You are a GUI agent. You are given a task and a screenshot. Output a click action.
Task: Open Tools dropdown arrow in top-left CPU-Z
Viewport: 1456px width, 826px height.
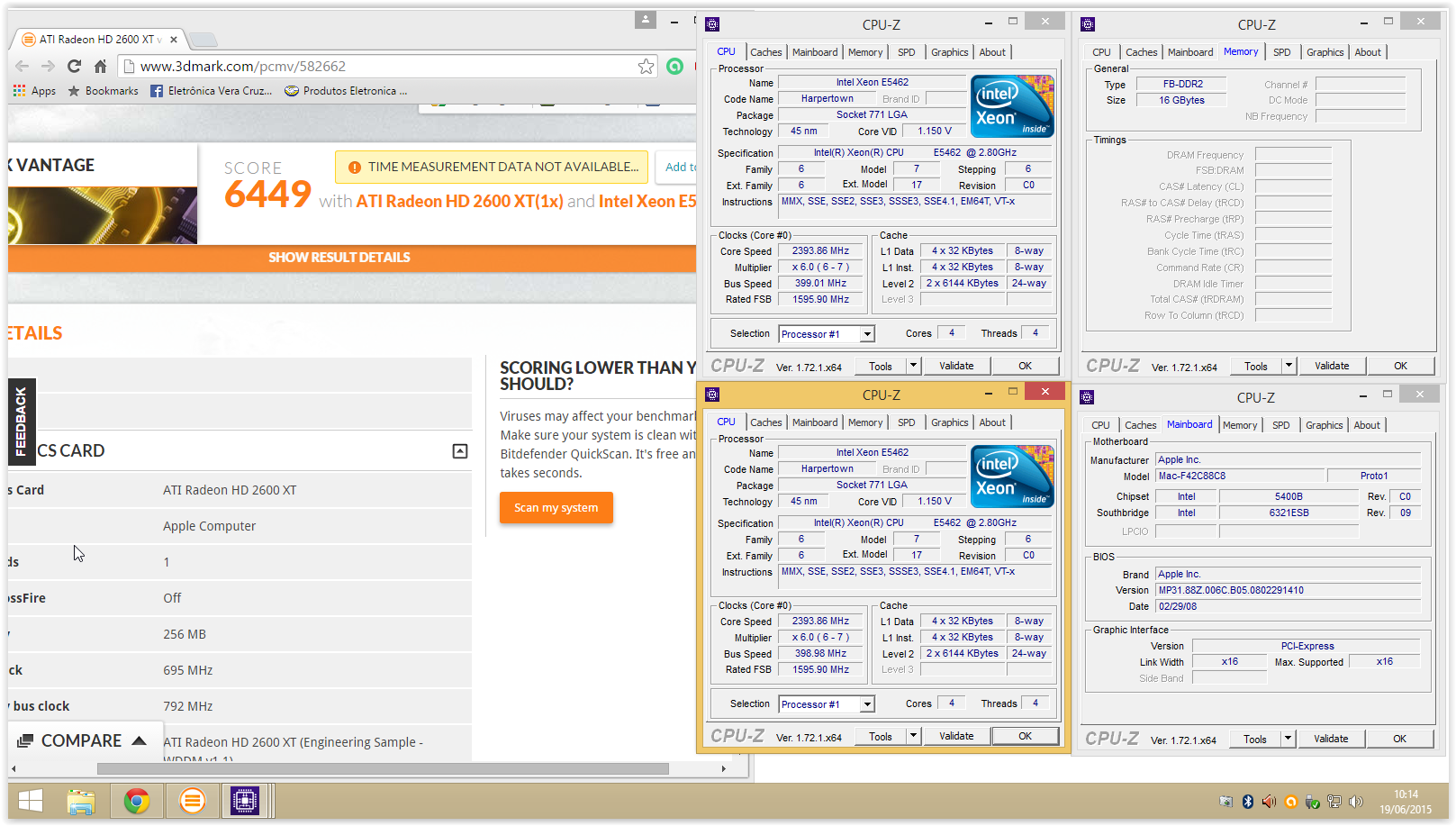click(913, 366)
